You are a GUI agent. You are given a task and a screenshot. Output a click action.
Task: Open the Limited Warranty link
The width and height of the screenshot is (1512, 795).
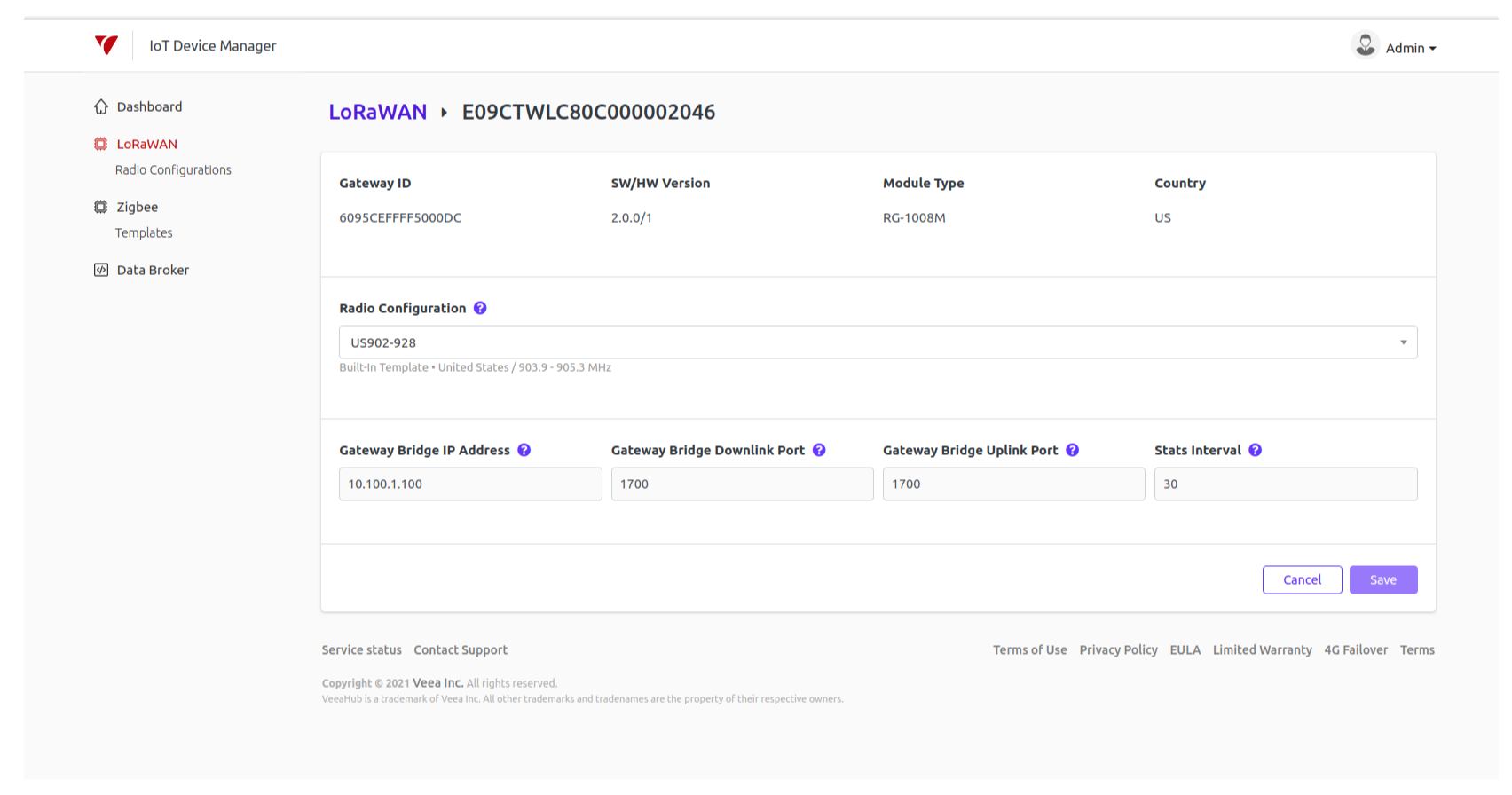[1262, 649]
